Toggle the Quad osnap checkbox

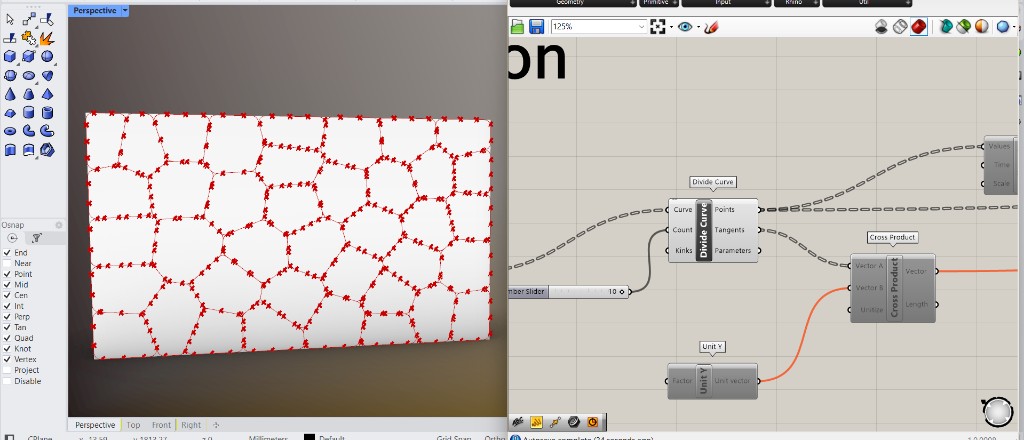[7, 338]
